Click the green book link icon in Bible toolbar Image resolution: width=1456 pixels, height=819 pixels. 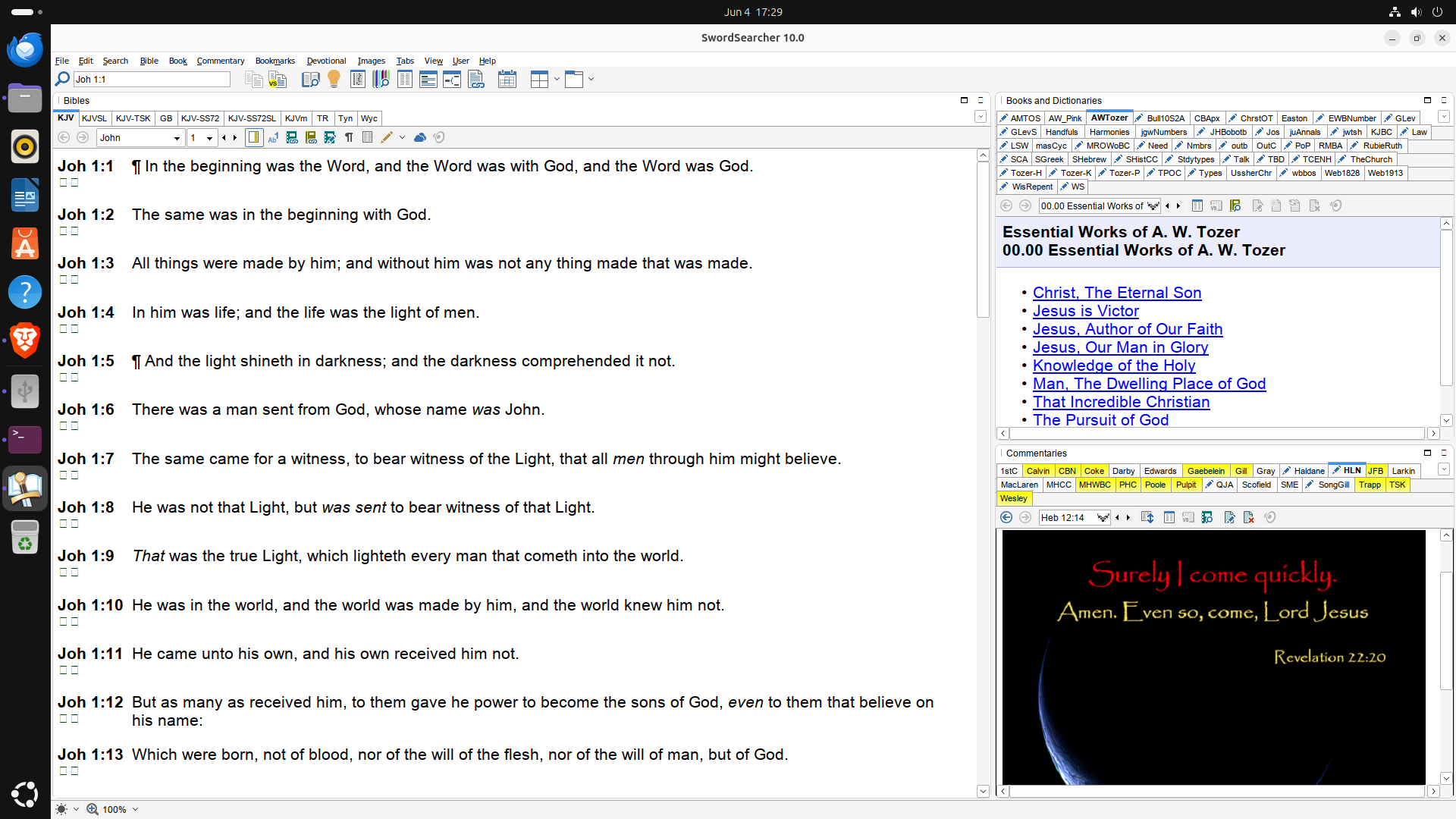tap(292, 137)
